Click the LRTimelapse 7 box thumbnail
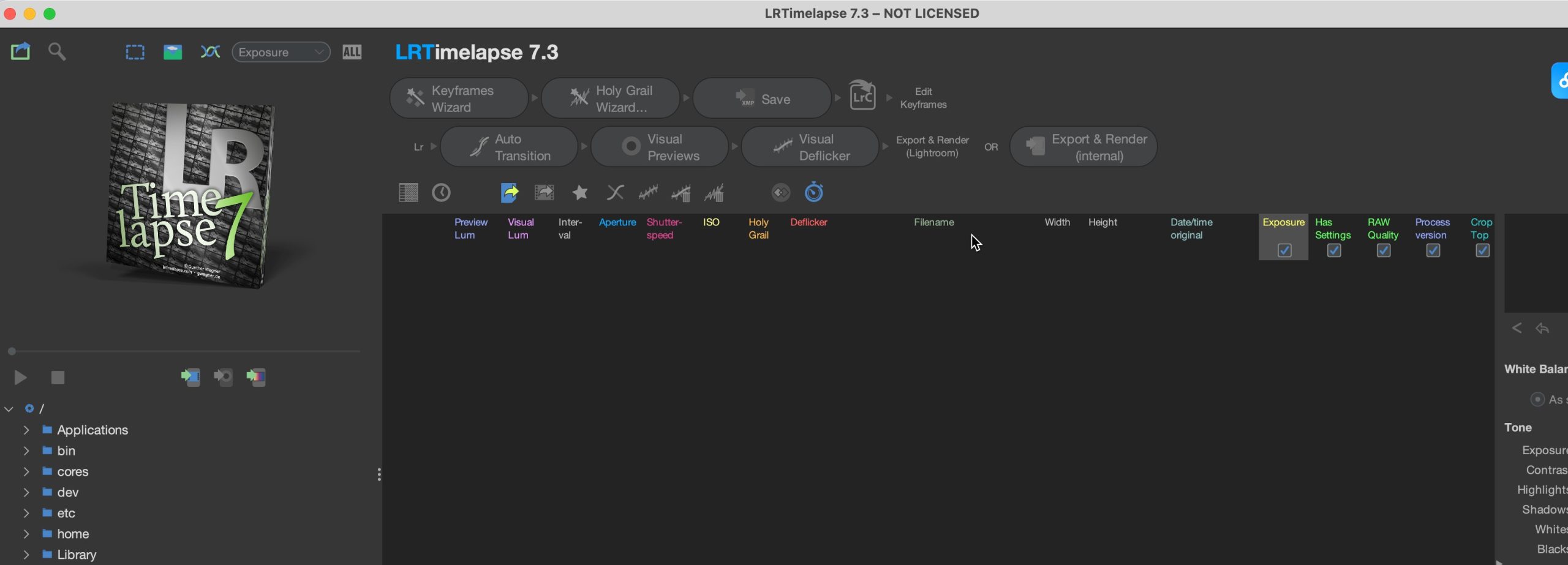 [x=190, y=195]
